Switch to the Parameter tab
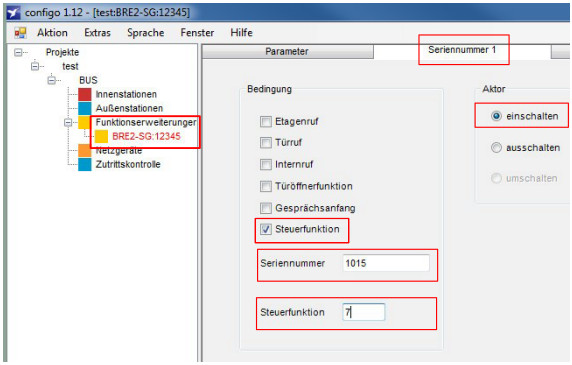 [x=287, y=51]
